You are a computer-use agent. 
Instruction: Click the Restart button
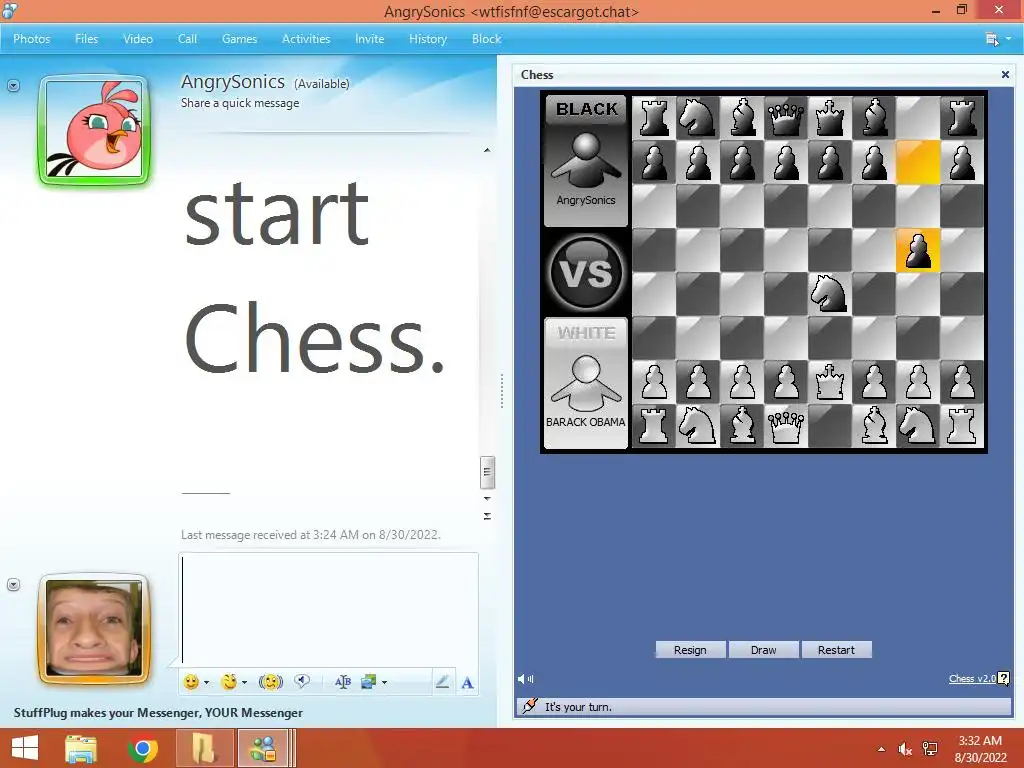[x=836, y=650]
